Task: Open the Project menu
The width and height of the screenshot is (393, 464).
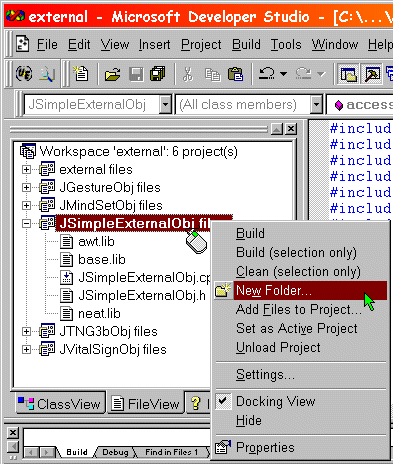Action: [201, 45]
